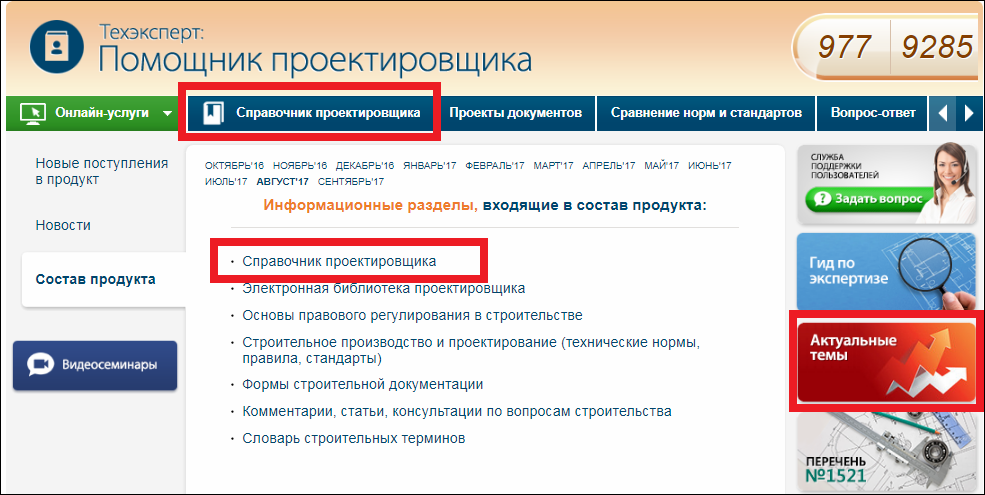
Task: Open Словарь строительных терминов link
Action: (353, 438)
